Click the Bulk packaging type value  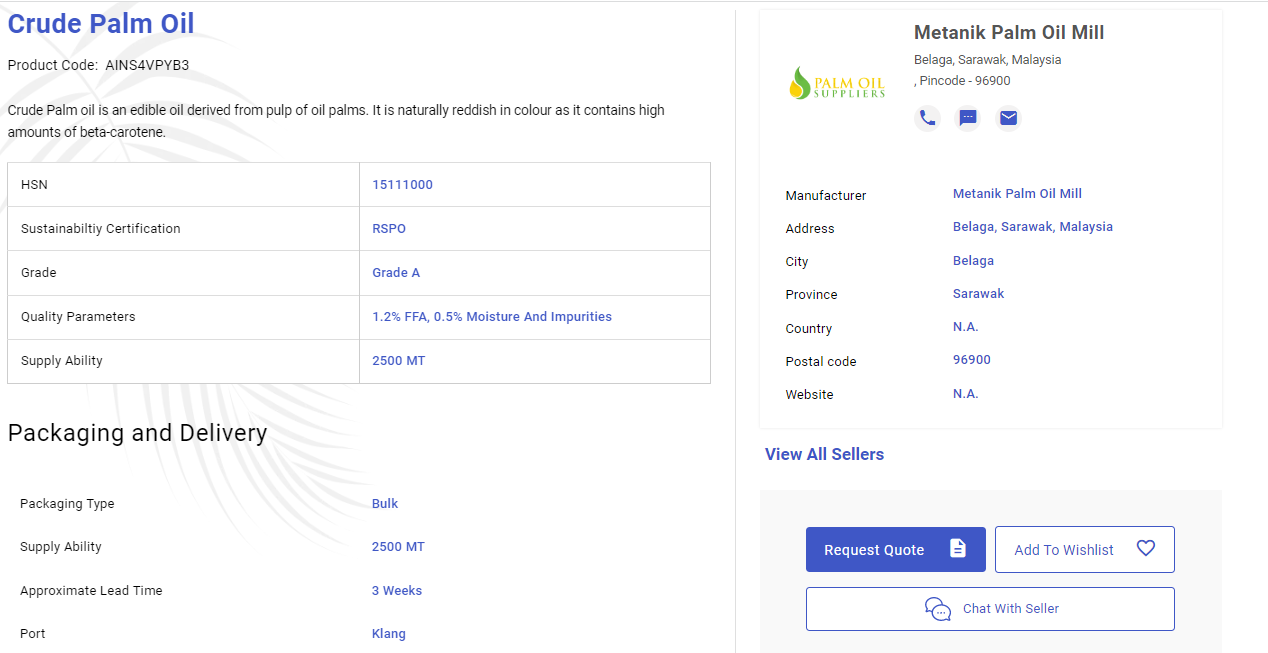(385, 504)
